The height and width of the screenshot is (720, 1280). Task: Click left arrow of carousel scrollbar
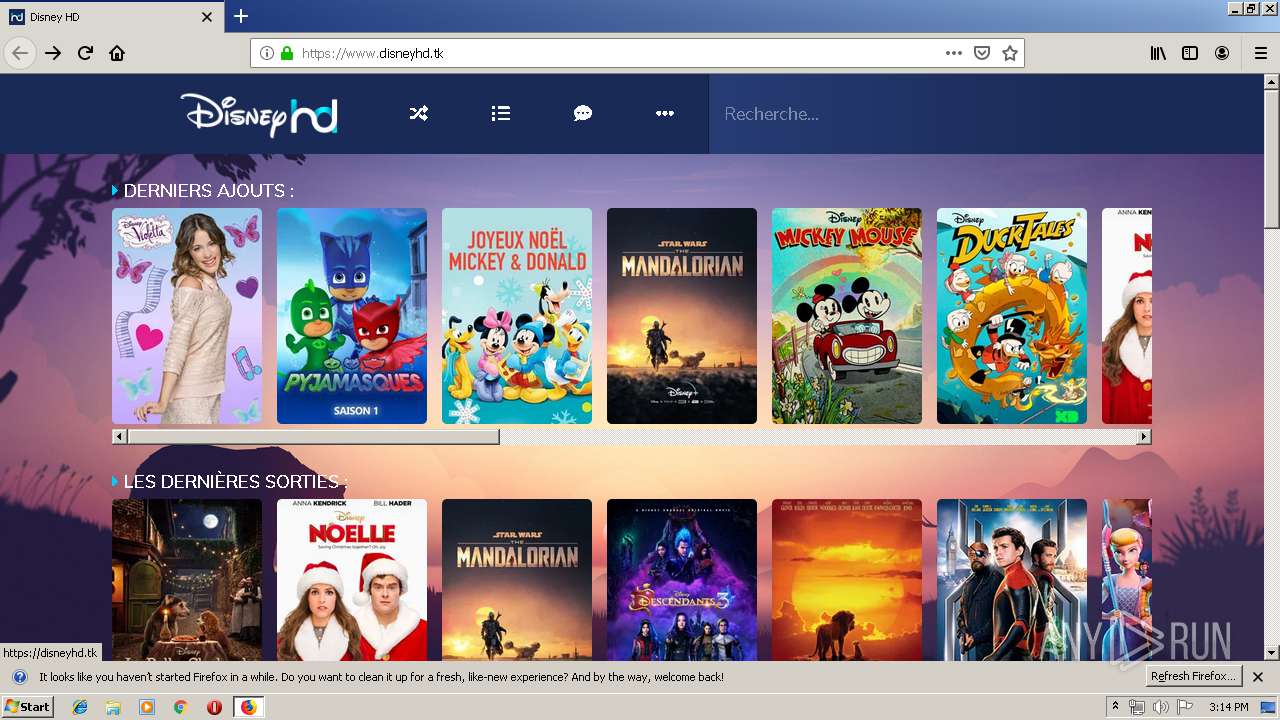[120, 437]
